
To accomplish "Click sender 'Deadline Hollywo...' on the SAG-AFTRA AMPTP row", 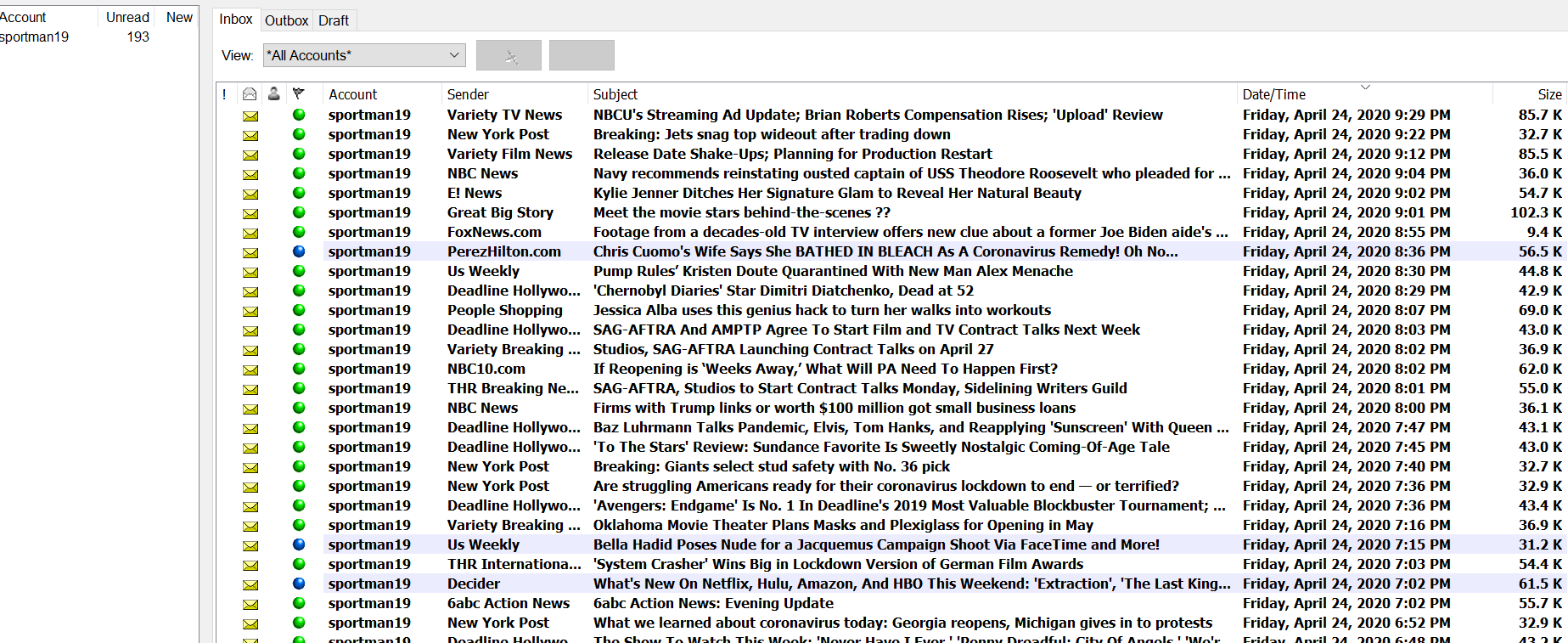I will (514, 330).
